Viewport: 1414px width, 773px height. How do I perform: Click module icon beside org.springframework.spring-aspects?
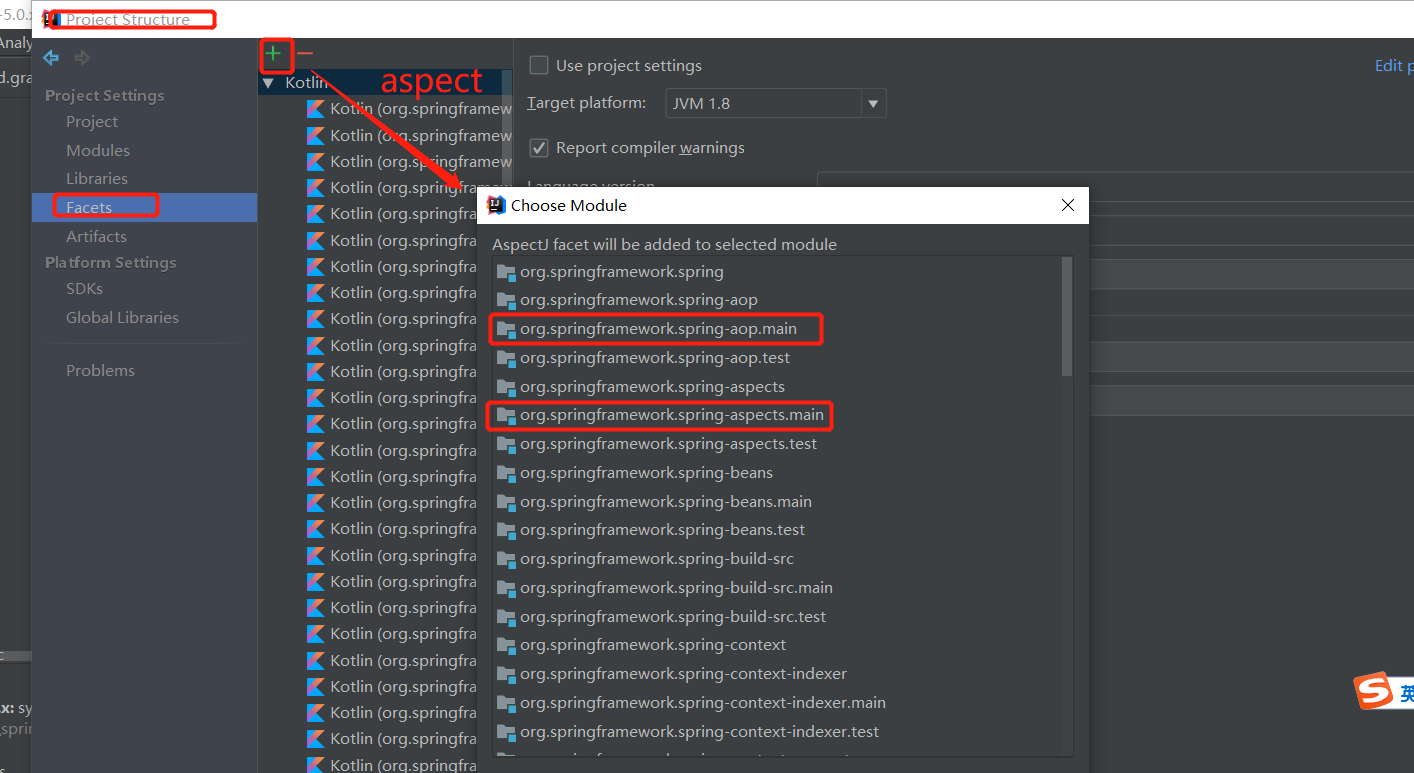point(506,387)
